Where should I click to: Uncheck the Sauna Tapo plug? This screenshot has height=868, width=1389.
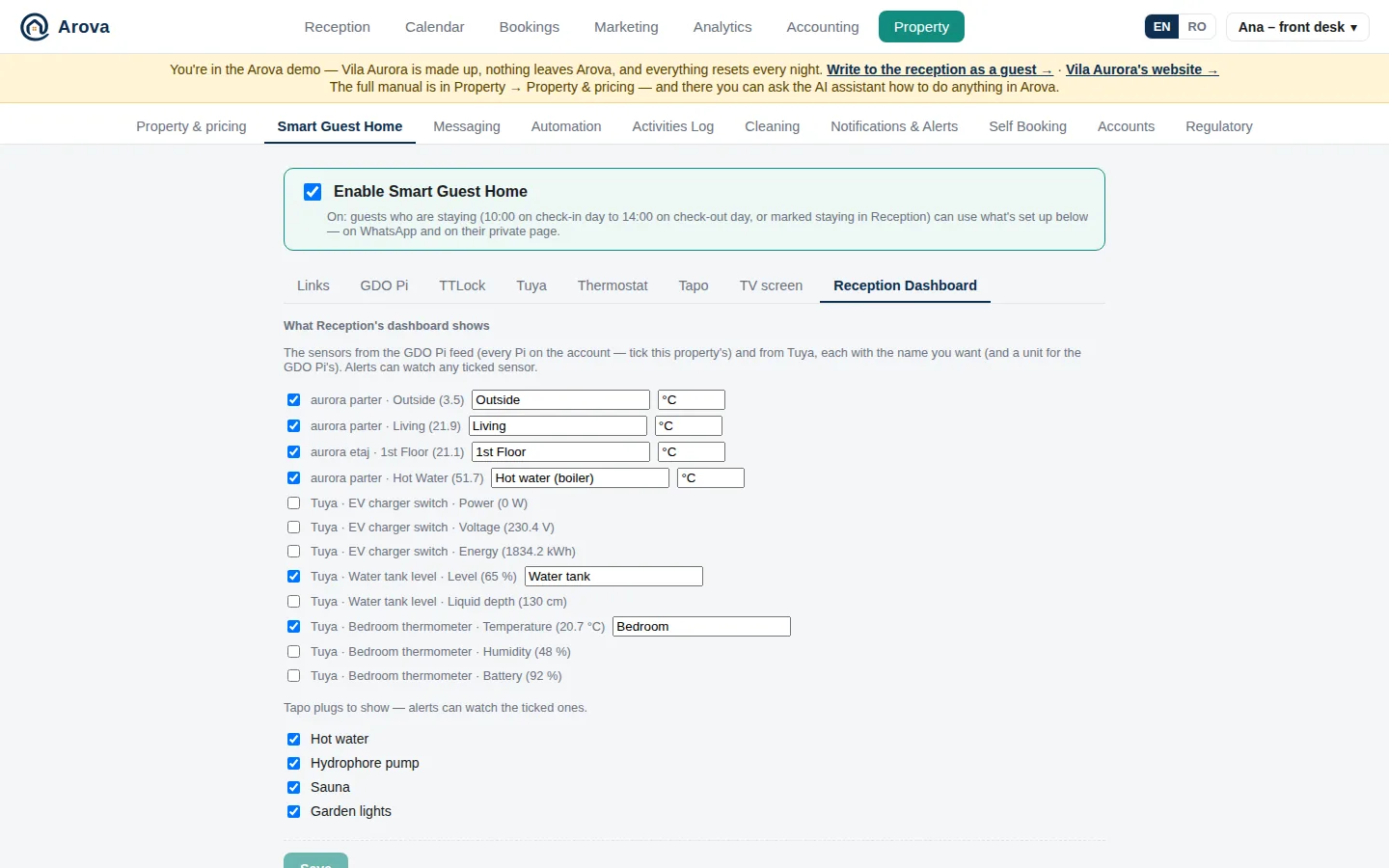pyautogui.click(x=294, y=787)
